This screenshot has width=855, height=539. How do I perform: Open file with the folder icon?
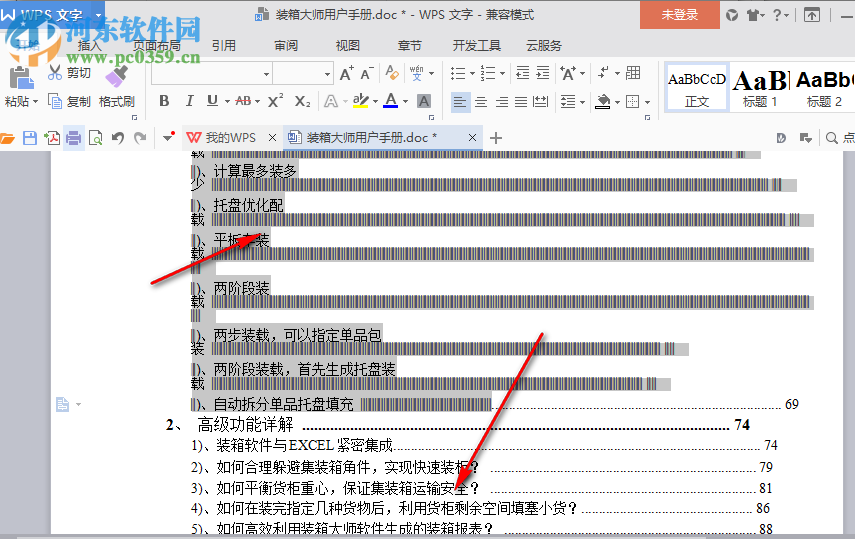click(x=8, y=138)
